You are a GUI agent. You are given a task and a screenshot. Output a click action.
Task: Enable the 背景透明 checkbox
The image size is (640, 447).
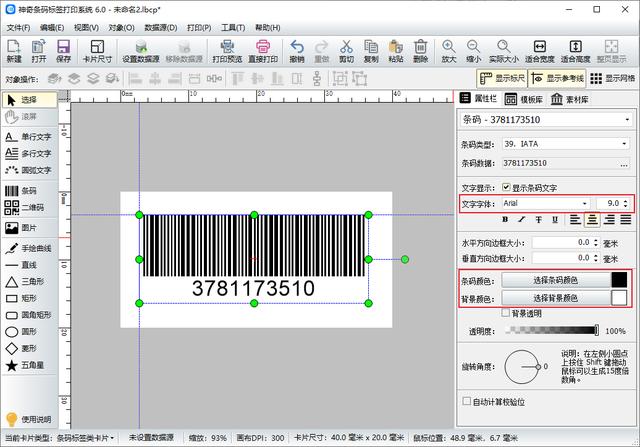coord(507,313)
